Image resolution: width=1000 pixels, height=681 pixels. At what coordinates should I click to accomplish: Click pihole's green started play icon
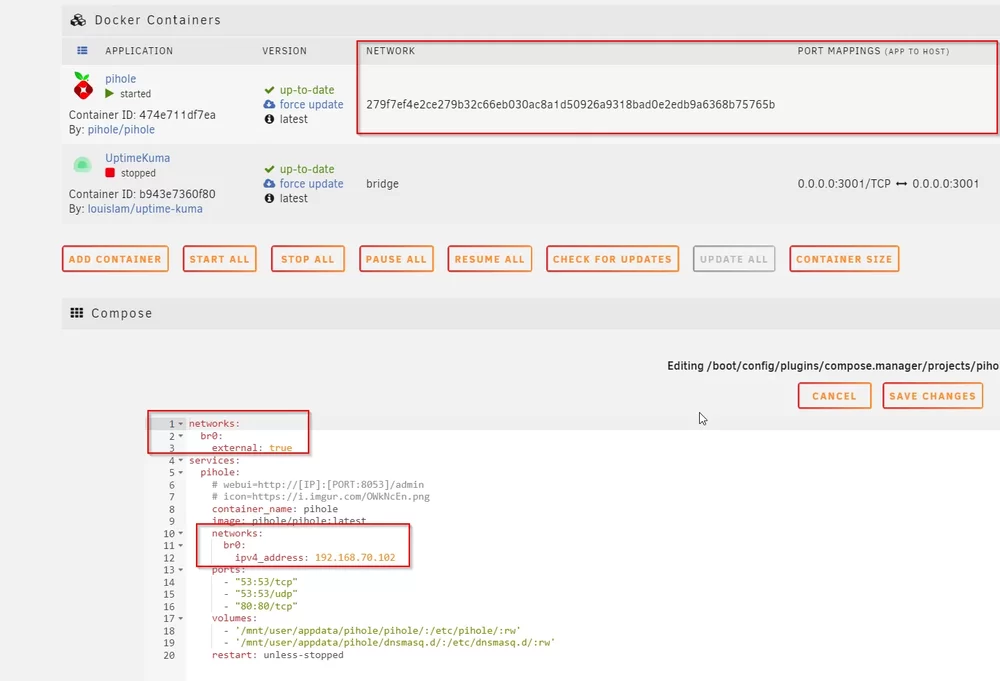[110, 94]
